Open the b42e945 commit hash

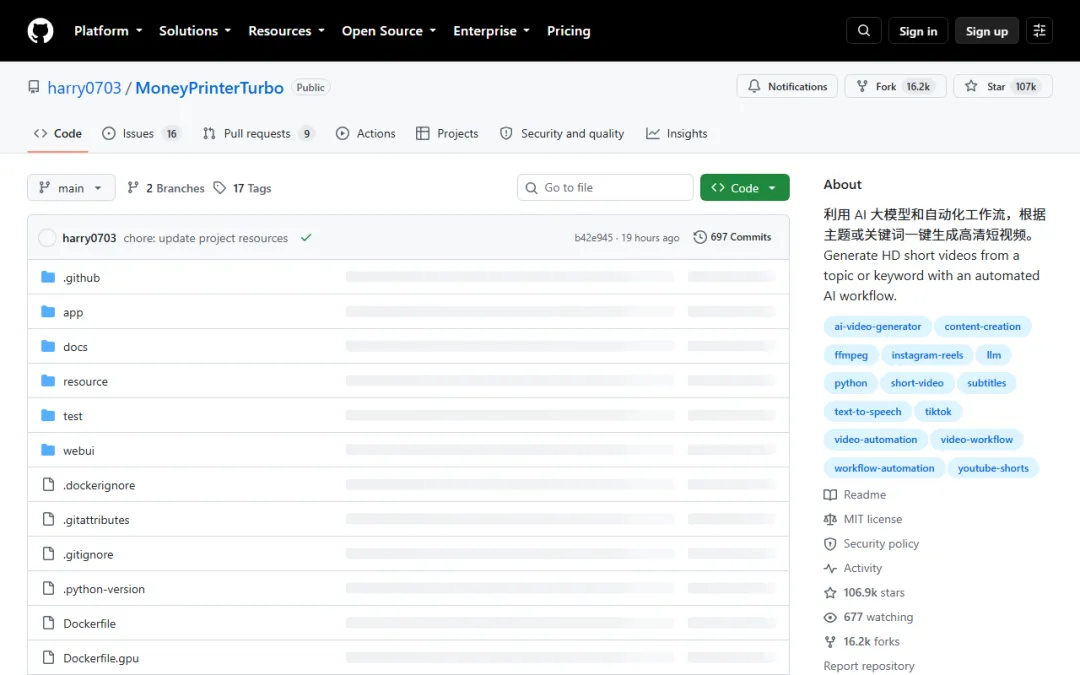tap(593, 238)
